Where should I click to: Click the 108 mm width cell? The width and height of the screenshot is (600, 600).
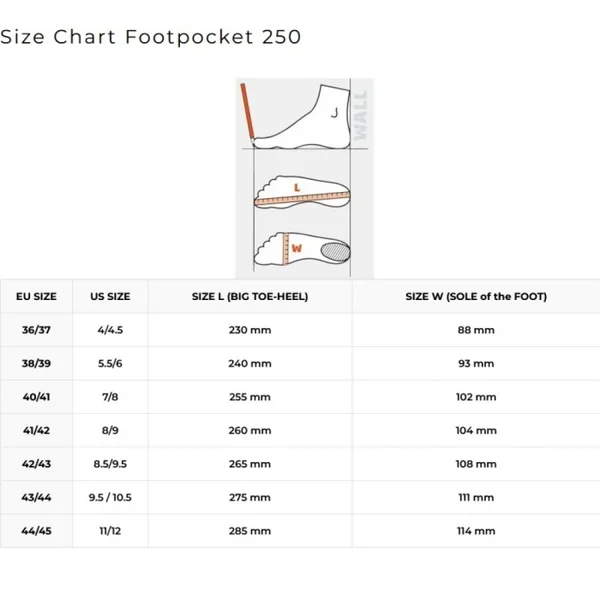[475, 464]
